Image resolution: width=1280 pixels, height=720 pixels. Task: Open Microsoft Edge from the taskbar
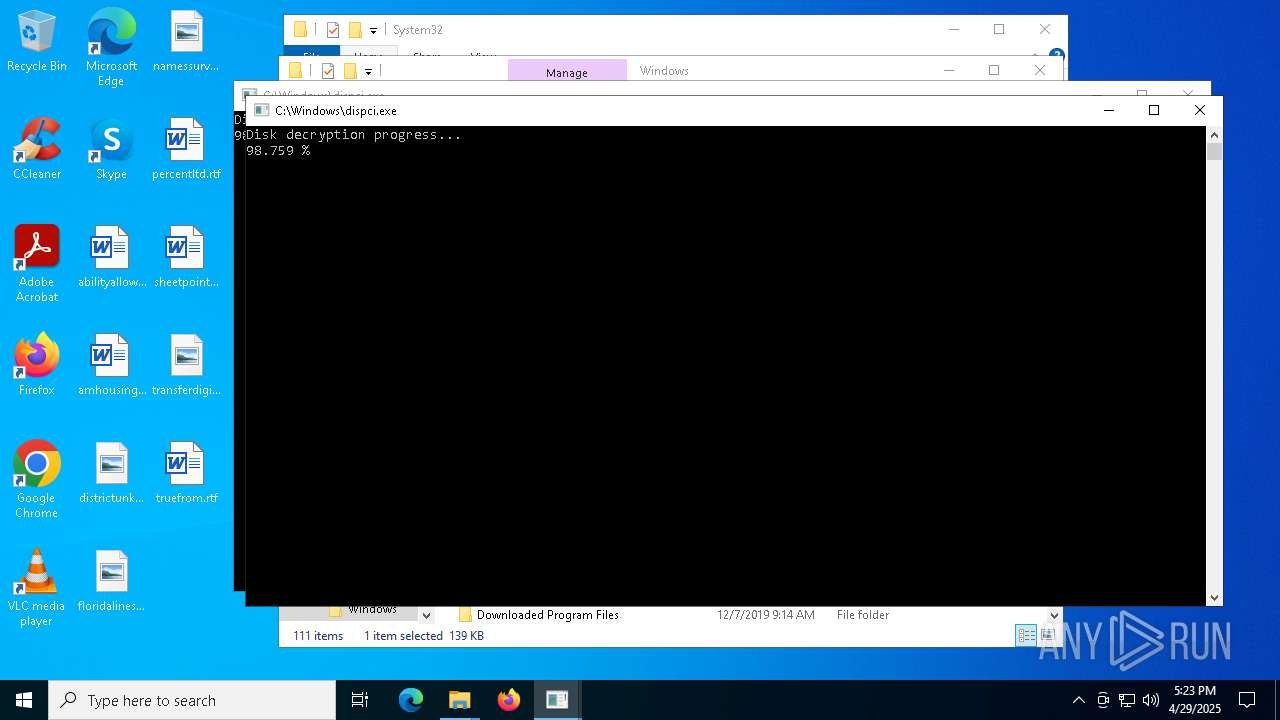click(411, 700)
